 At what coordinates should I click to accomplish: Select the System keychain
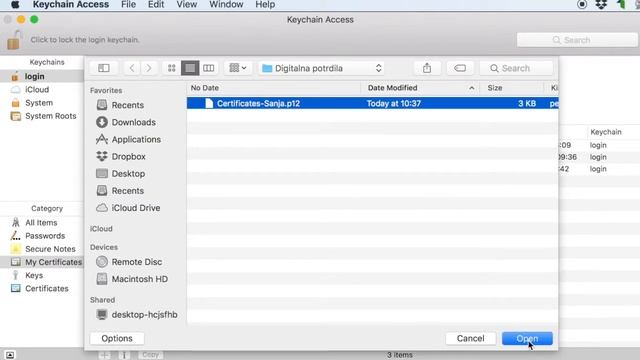39,103
